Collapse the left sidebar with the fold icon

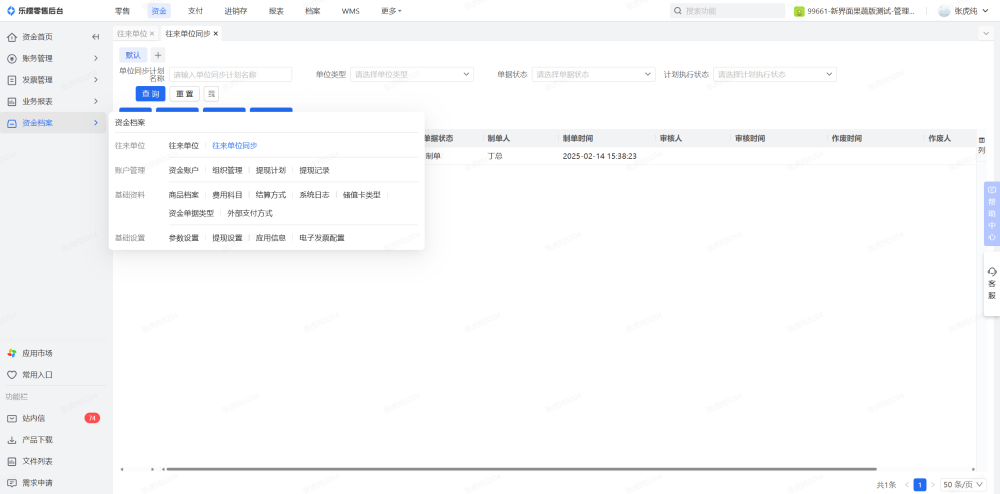click(96, 37)
